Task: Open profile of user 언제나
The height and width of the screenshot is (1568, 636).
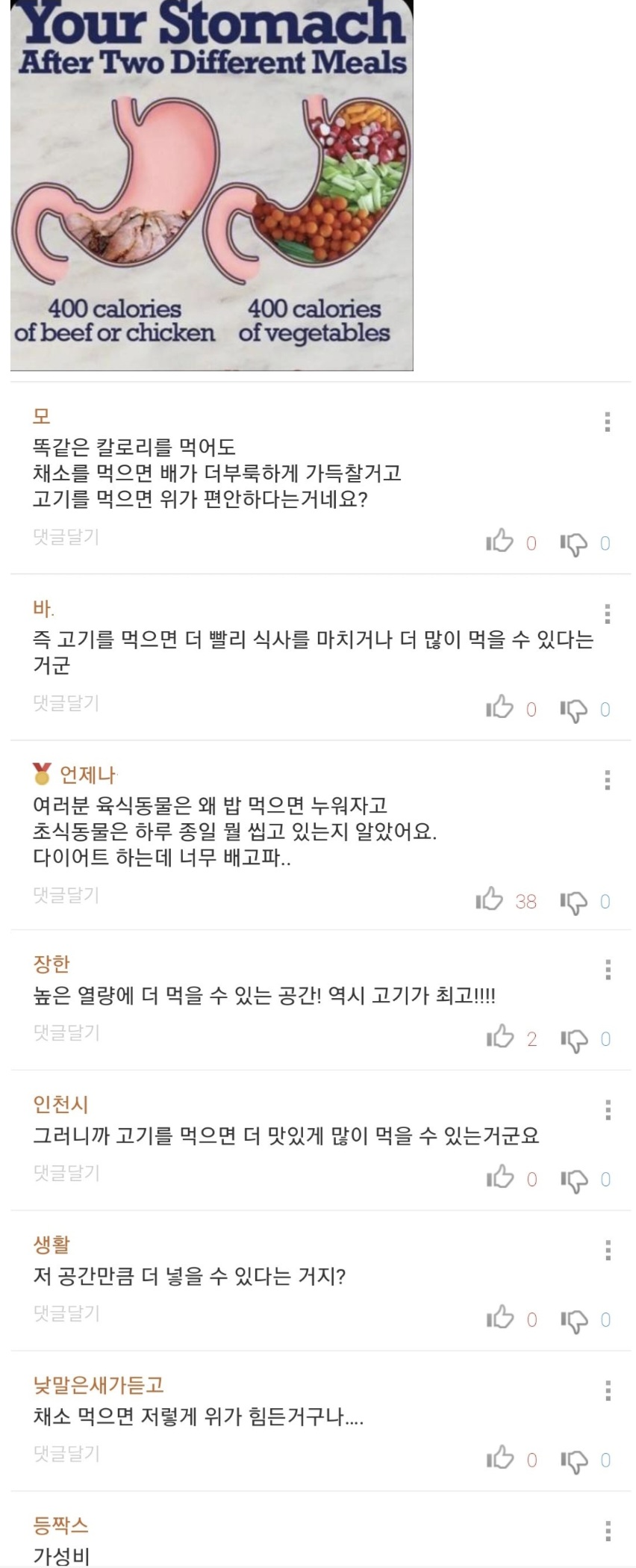Action: coord(87,775)
